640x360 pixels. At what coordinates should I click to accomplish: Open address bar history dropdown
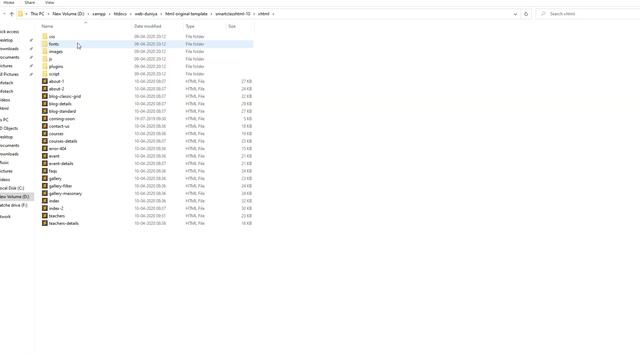(x=515, y=14)
